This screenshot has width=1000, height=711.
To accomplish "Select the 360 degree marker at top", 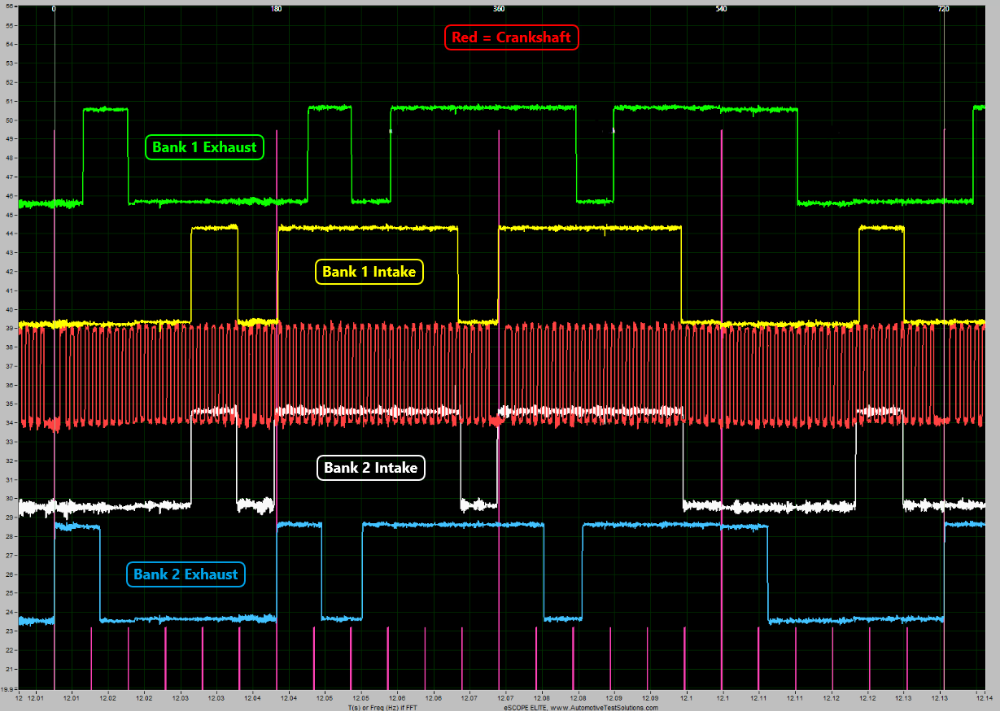I will (x=499, y=8).
